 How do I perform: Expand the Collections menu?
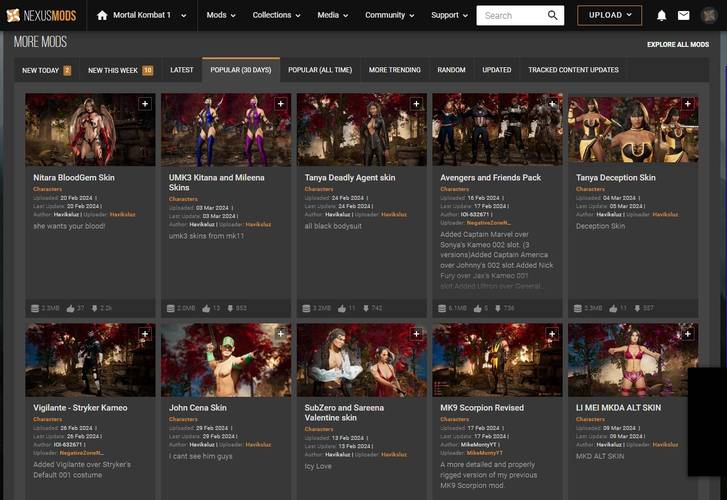[276, 15]
